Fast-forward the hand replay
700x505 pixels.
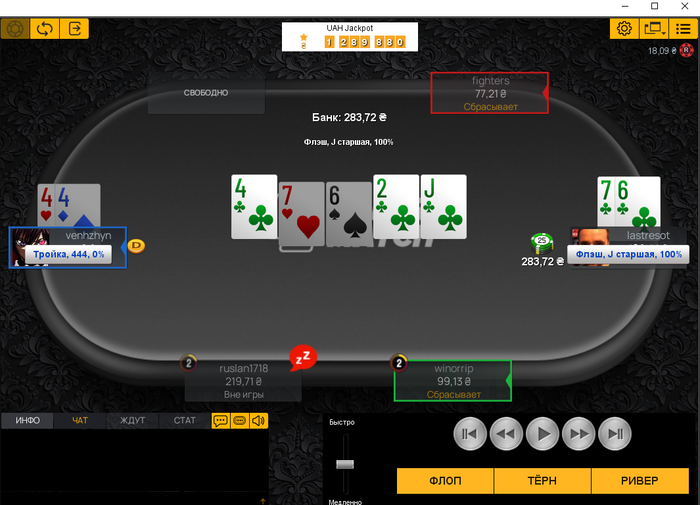coord(579,434)
